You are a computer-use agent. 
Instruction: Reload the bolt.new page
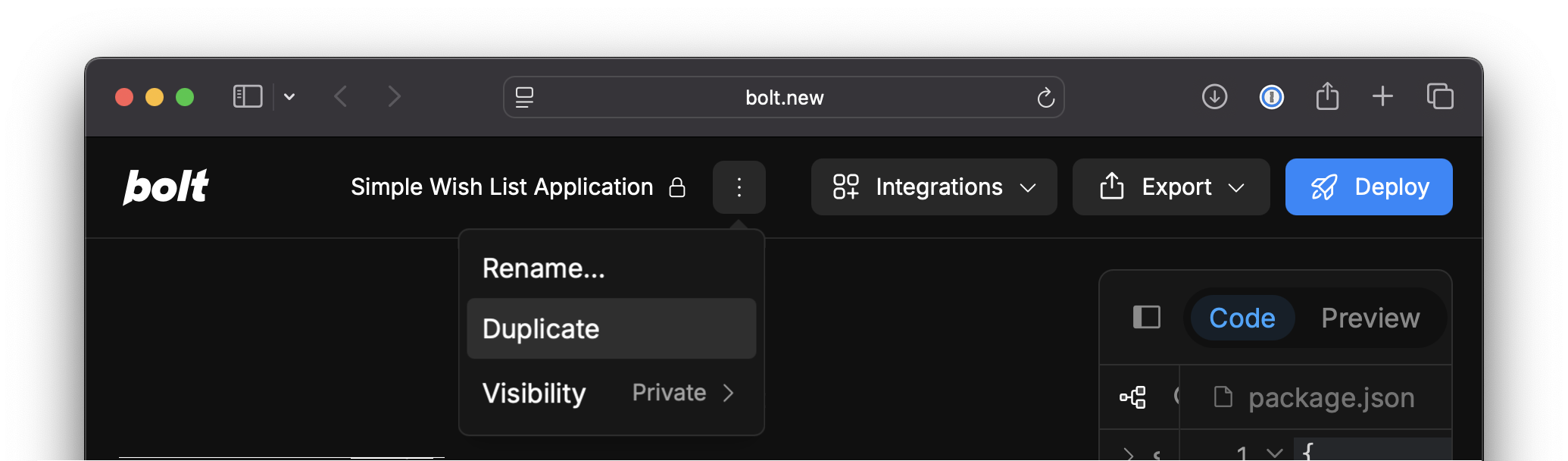(x=1045, y=98)
